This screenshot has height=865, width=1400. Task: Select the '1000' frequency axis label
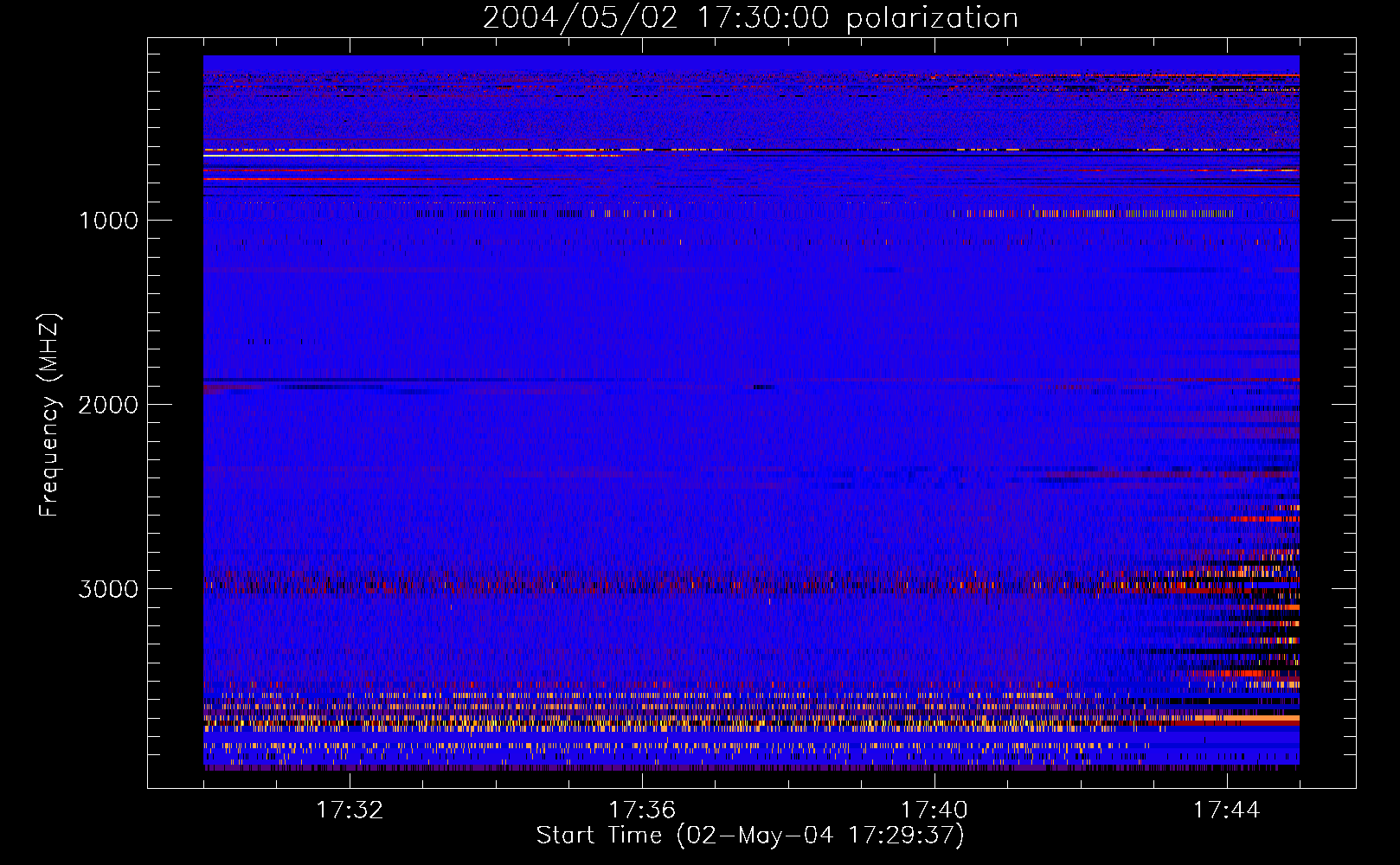[108, 221]
